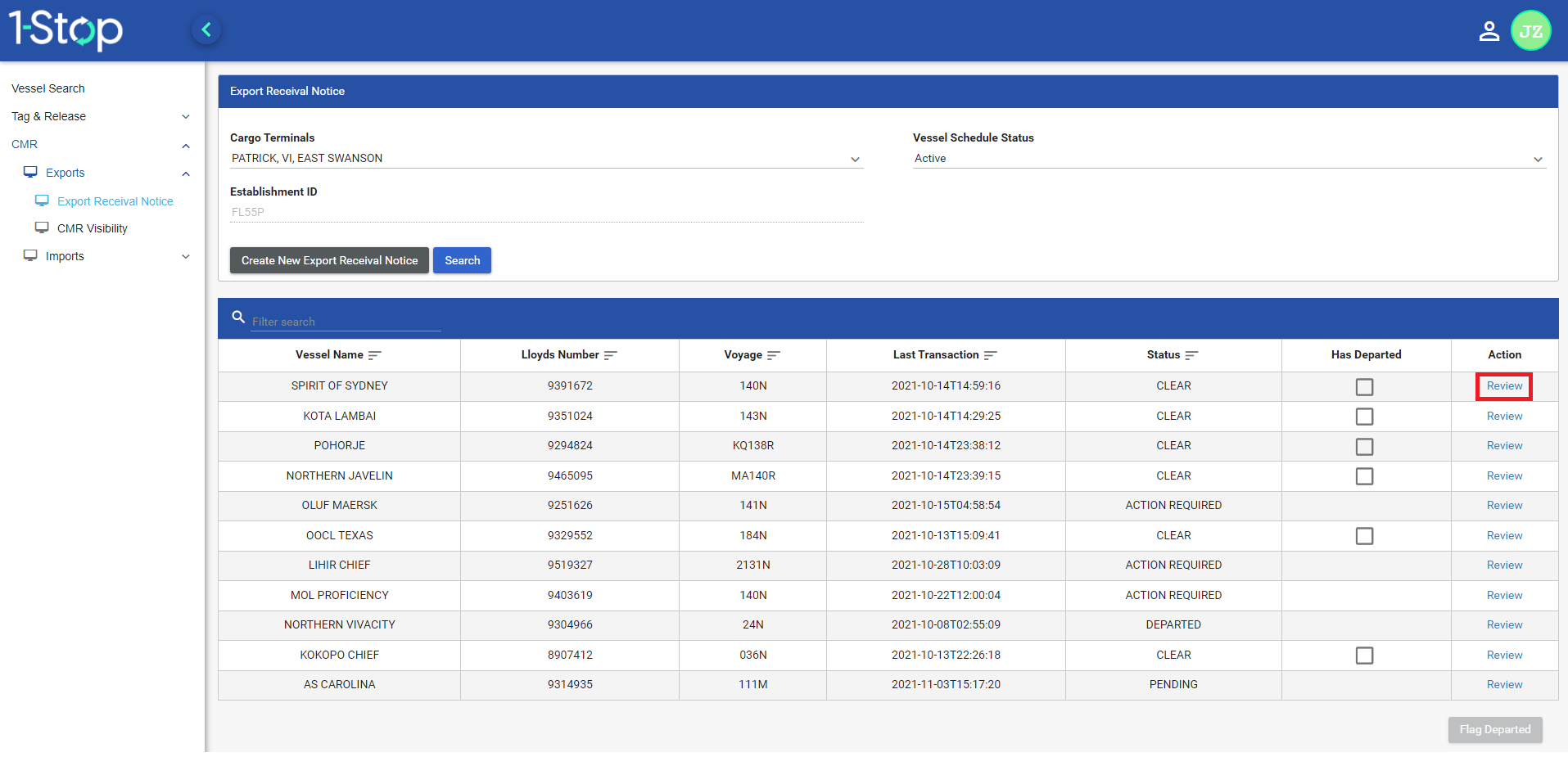Sort by Vessel Name column icon
The image size is (1568, 766).
pos(374,355)
